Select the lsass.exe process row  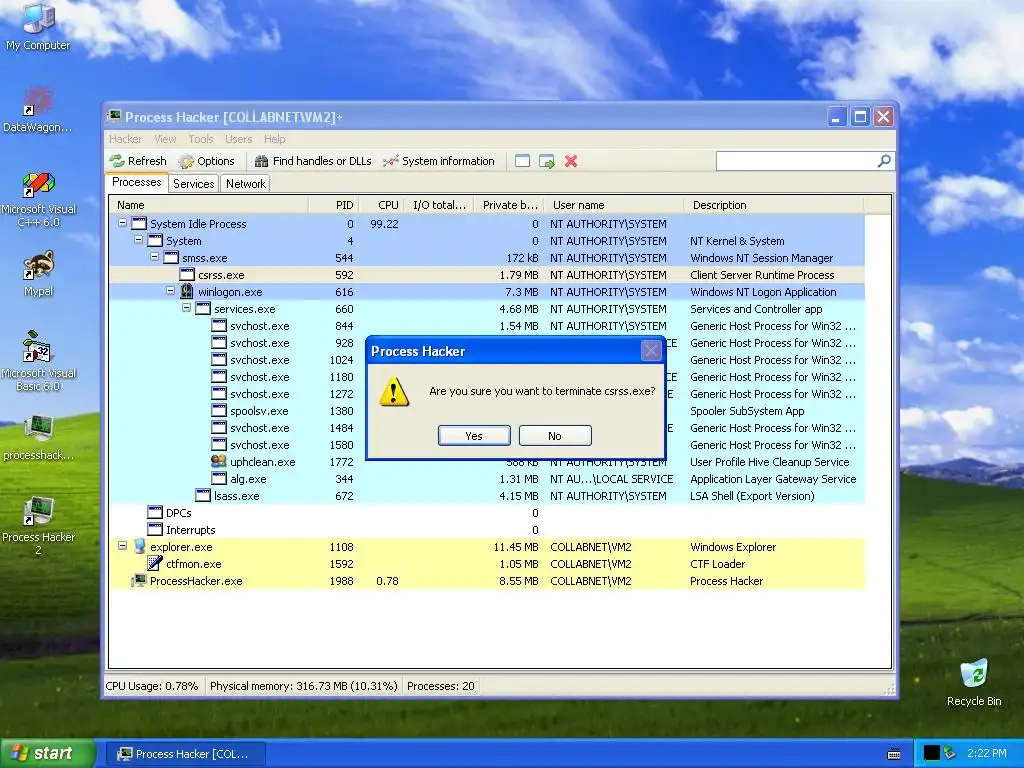(x=487, y=496)
